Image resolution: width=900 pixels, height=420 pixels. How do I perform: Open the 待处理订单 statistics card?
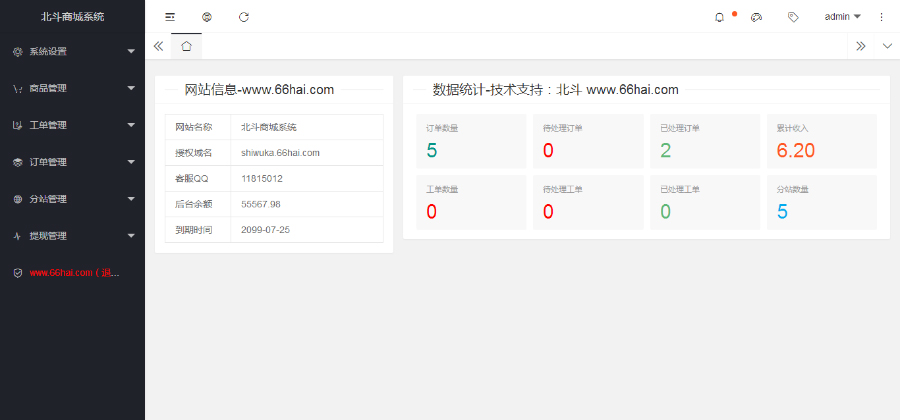(588, 141)
